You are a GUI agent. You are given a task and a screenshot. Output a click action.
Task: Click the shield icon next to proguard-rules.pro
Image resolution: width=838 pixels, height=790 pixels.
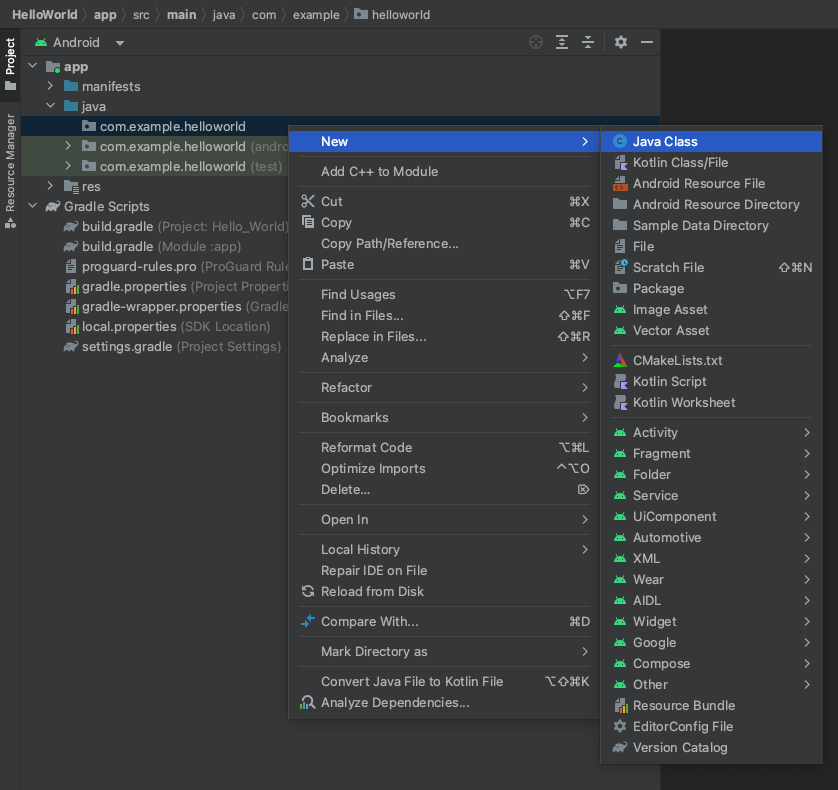click(x=70, y=266)
